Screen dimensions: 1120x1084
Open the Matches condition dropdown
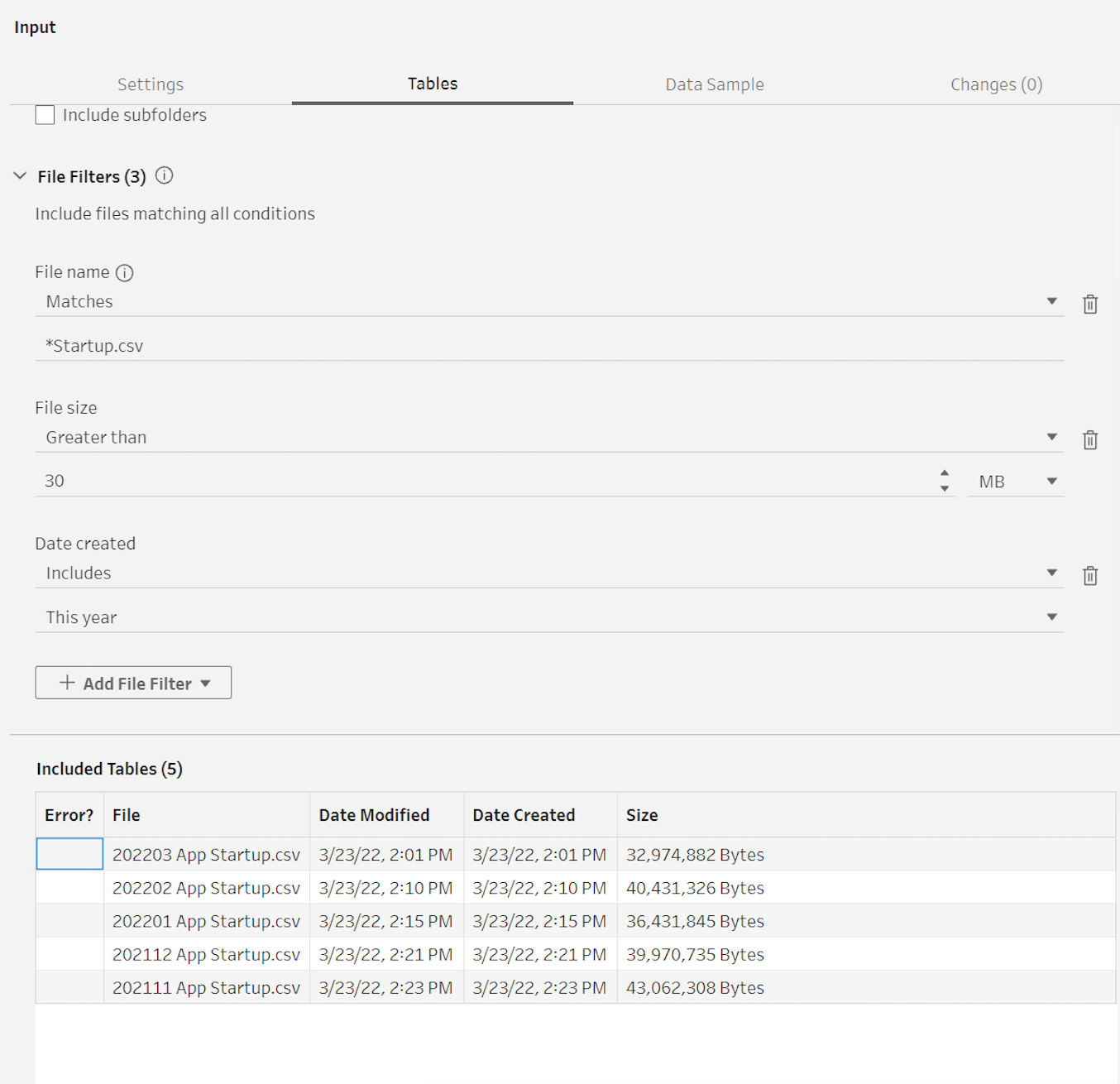[549, 302]
